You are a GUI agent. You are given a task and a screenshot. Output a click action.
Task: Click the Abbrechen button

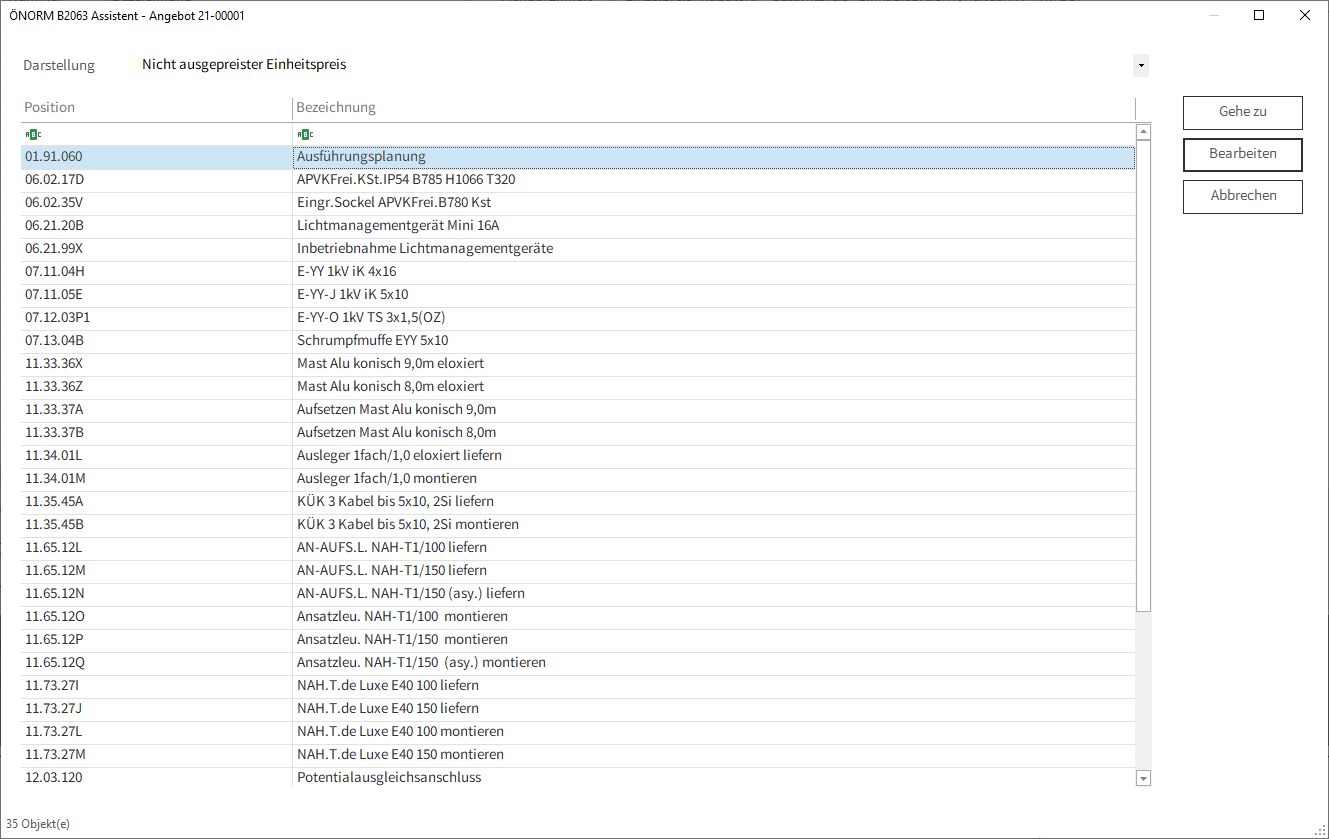coord(1242,196)
